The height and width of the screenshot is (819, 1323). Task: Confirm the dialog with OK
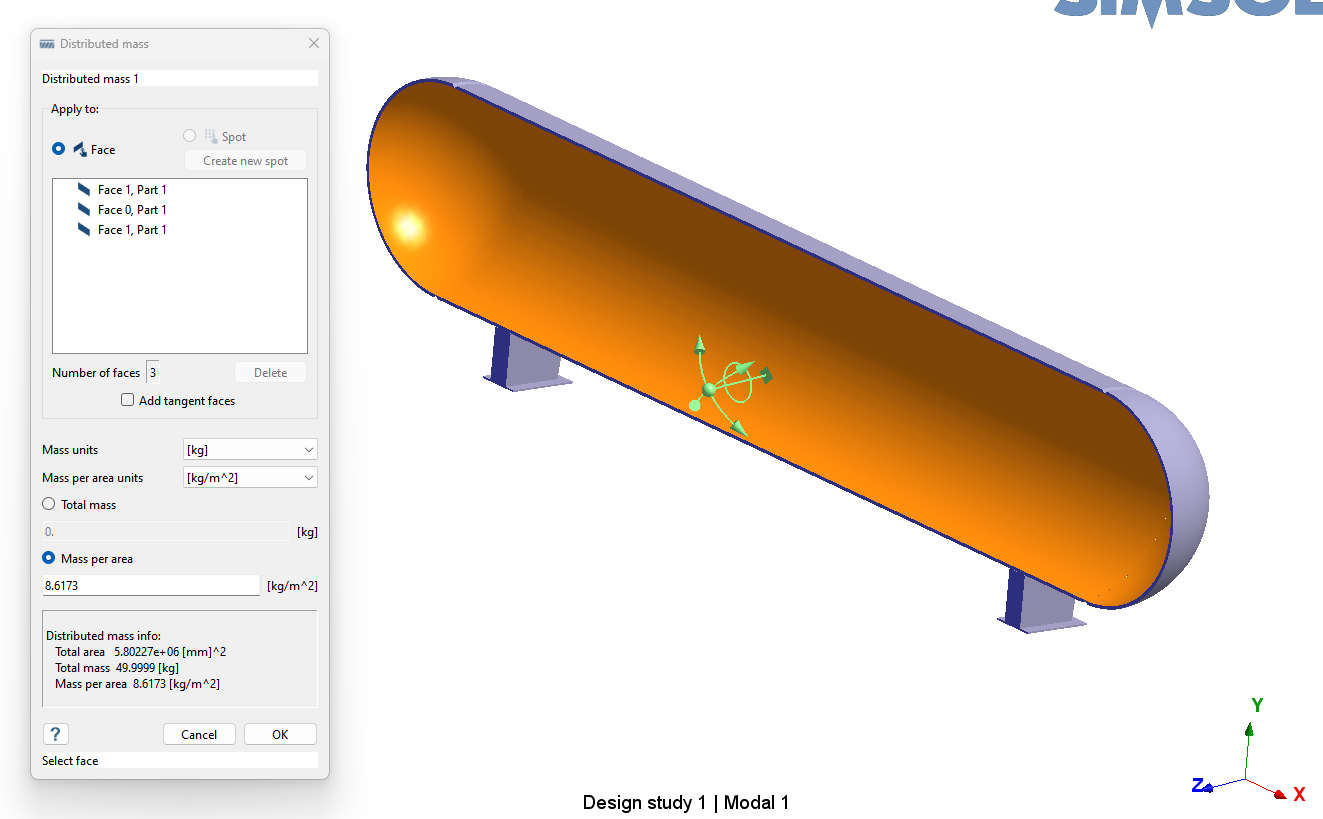tap(280, 734)
